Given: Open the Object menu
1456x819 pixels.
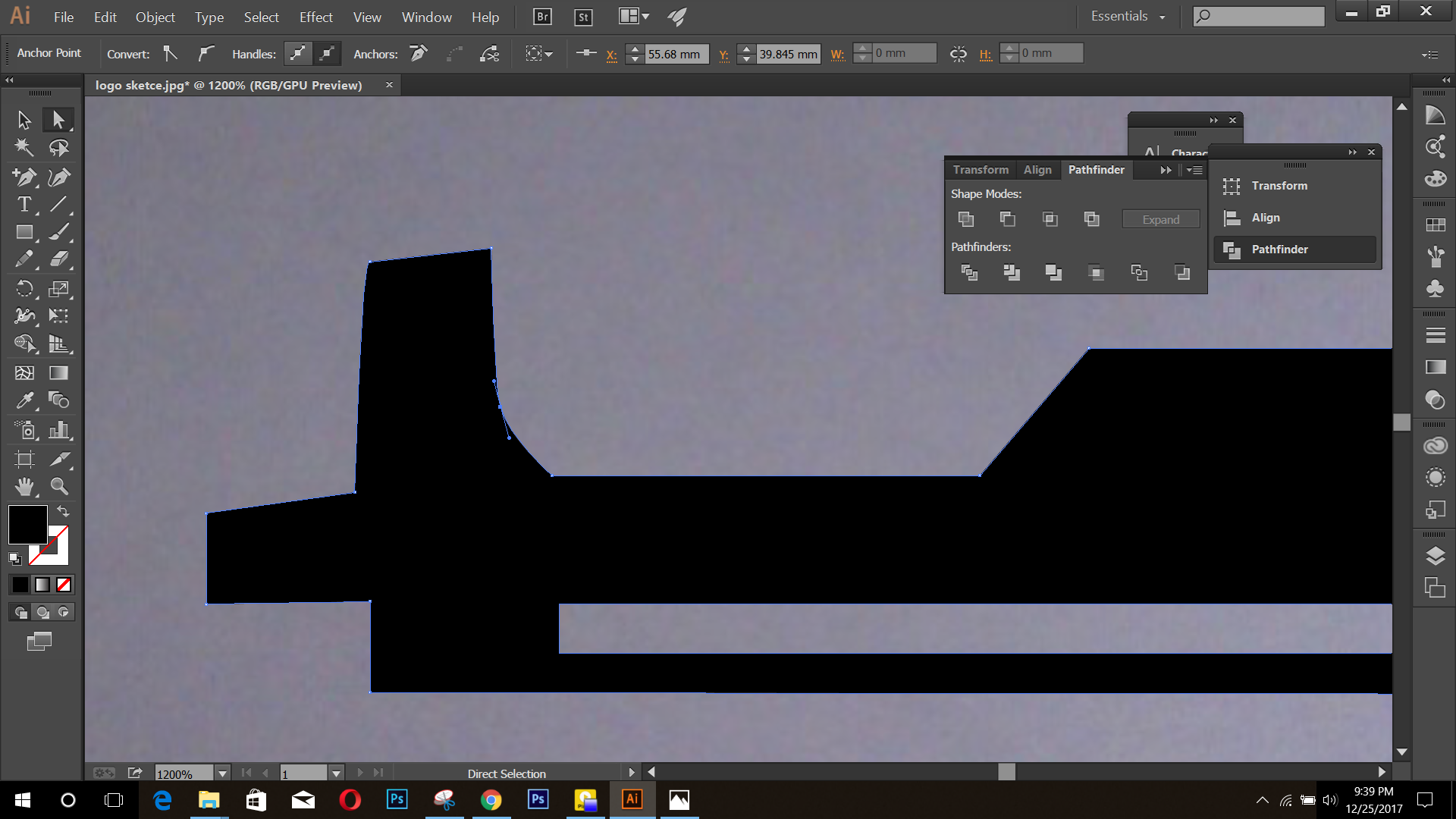Looking at the screenshot, I should [155, 17].
